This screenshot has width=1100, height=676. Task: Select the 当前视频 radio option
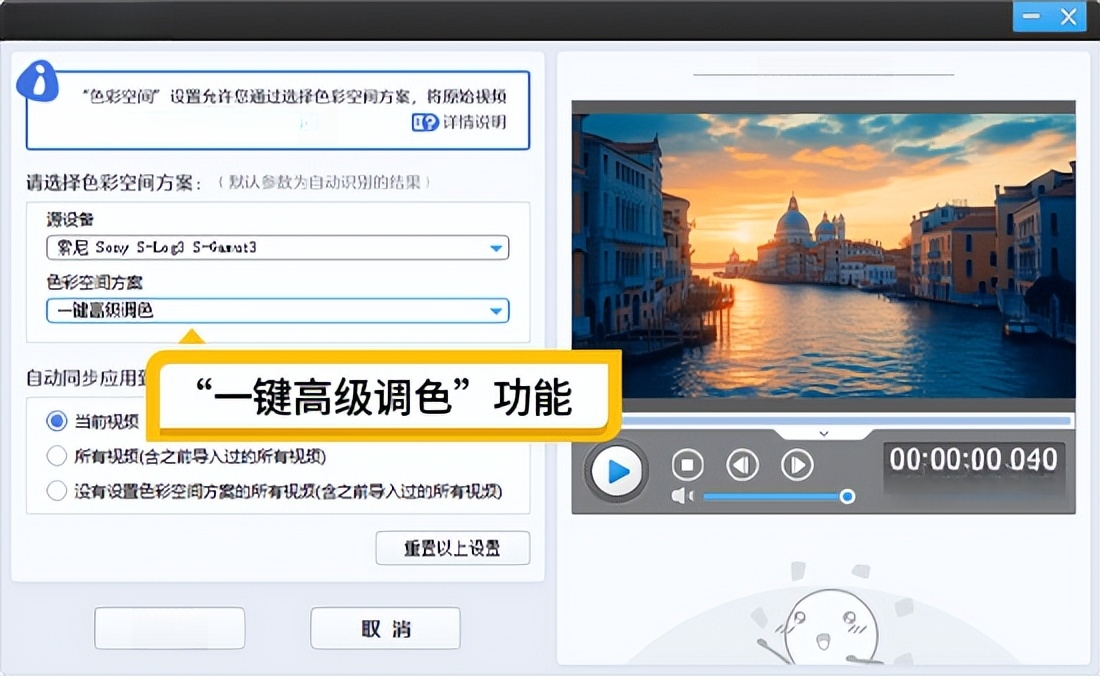coord(57,421)
